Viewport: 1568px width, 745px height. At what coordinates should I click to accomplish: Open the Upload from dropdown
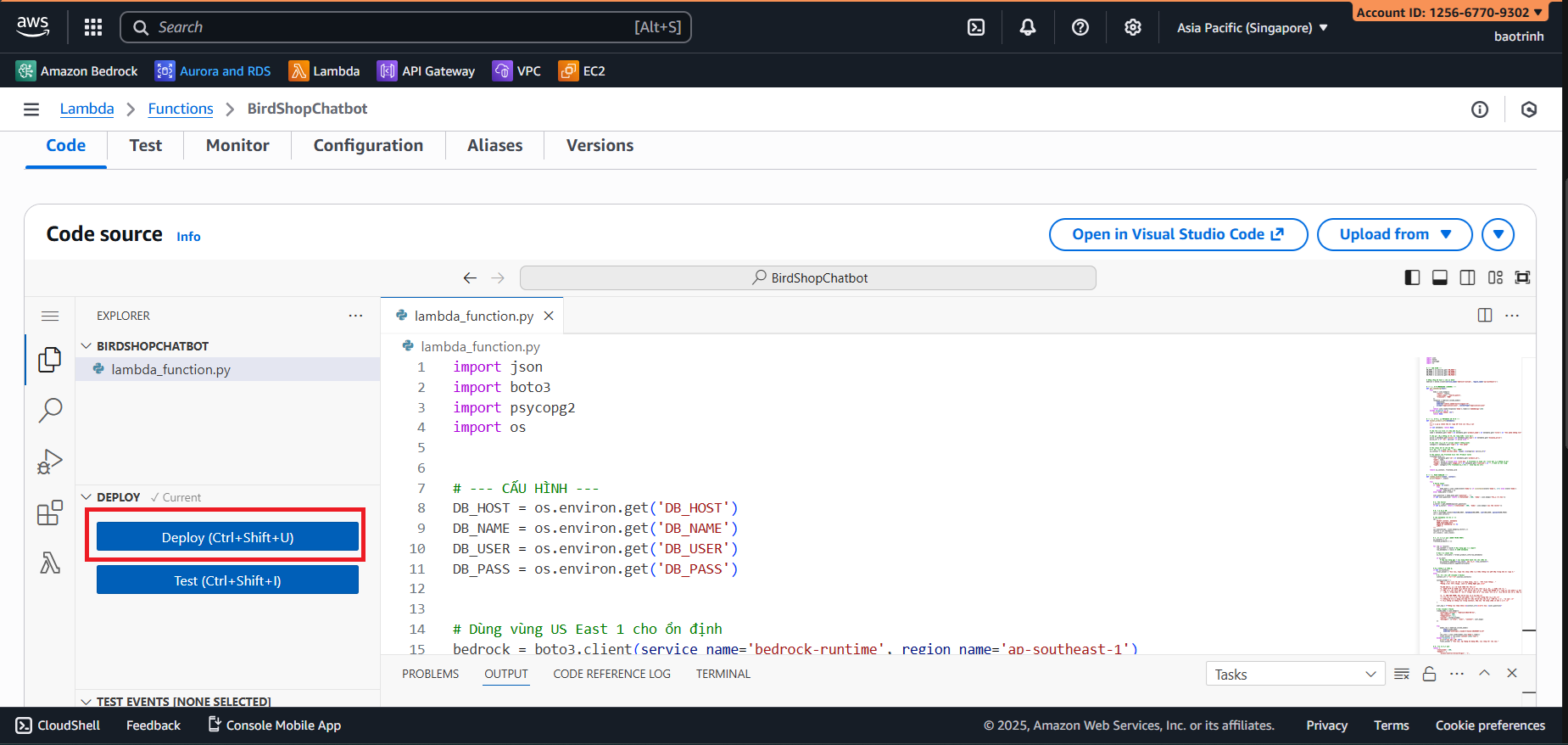click(1394, 234)
